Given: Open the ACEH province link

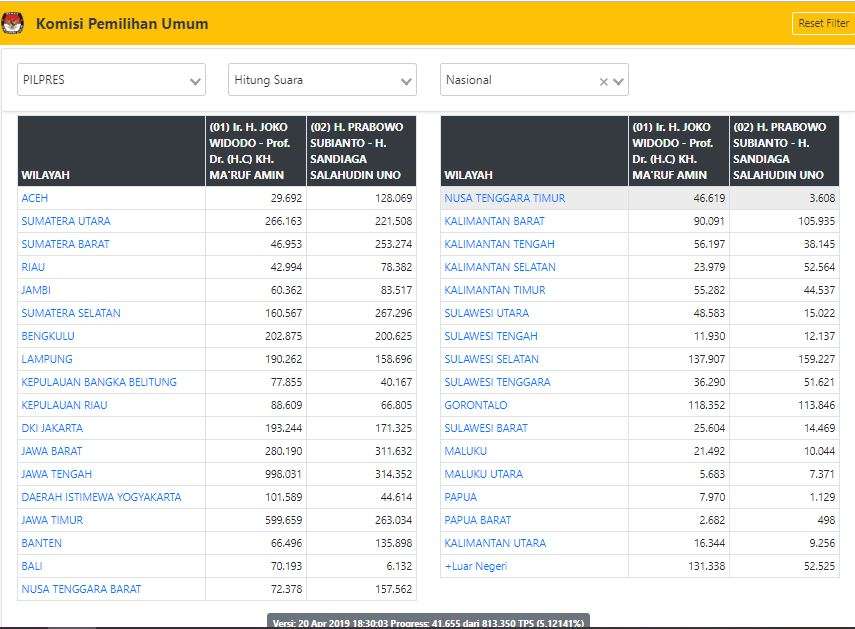Looking at the screenshot, I should 34,198.
